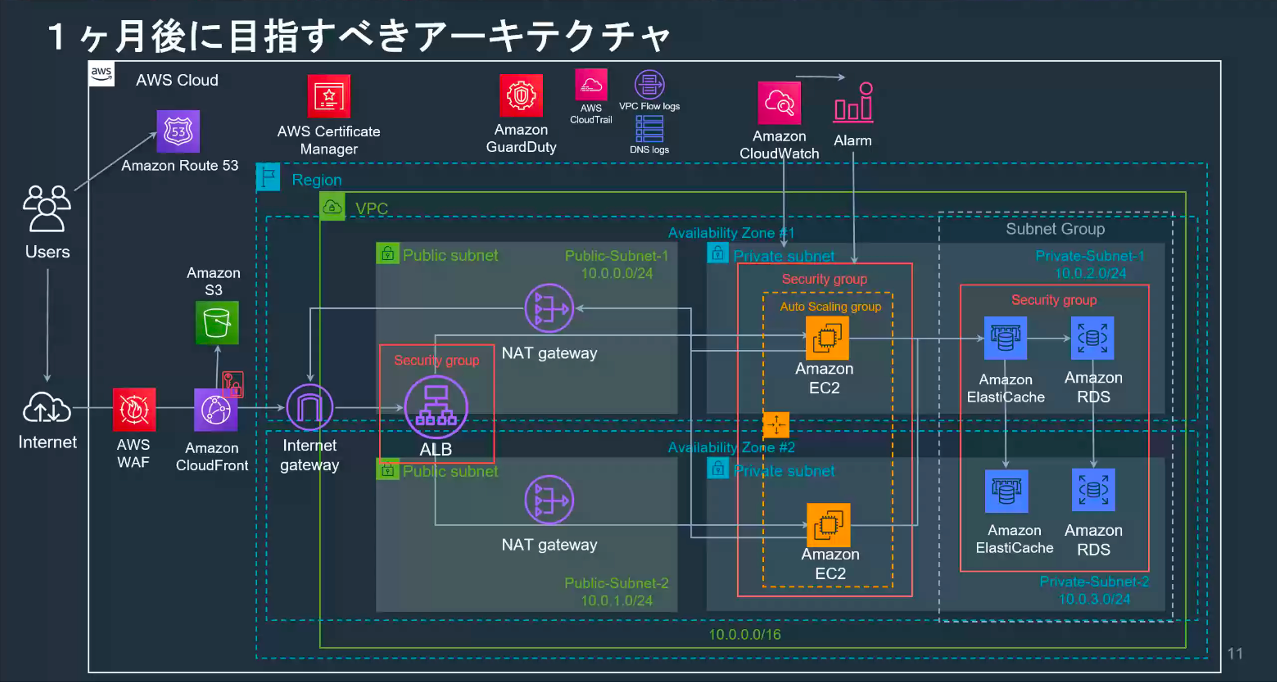Select the orange Auto Scaling arrows icon

776,425
